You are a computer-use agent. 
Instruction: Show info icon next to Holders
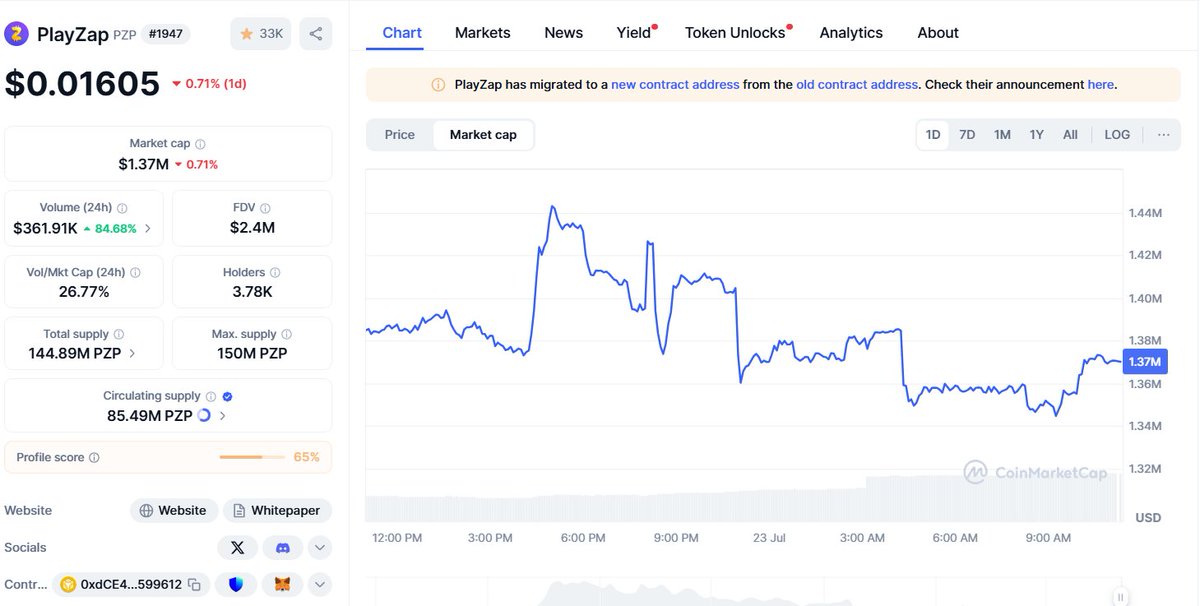click(x=275, y=272)
